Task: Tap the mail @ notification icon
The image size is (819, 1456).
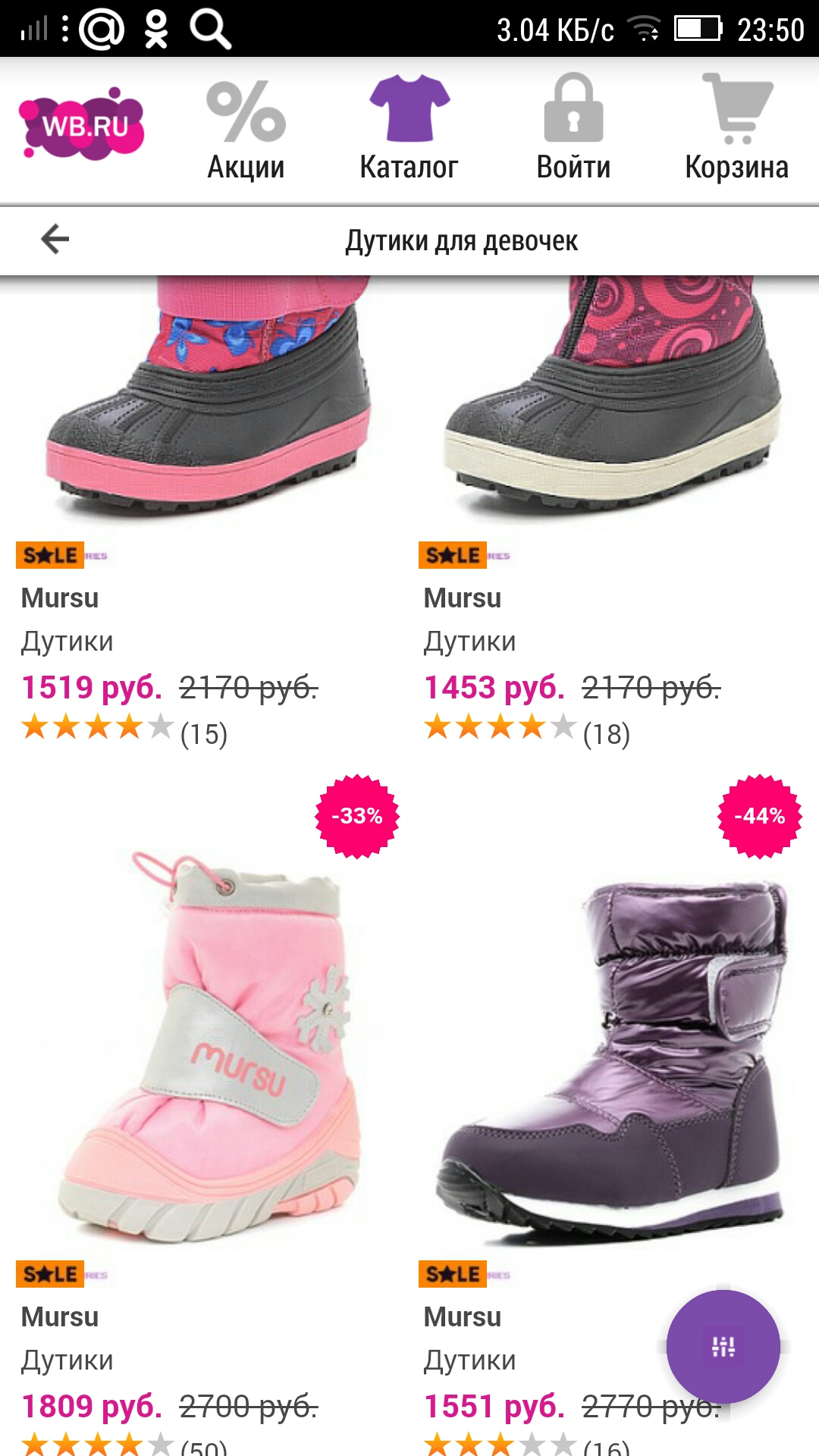Action: click(102, 29)
